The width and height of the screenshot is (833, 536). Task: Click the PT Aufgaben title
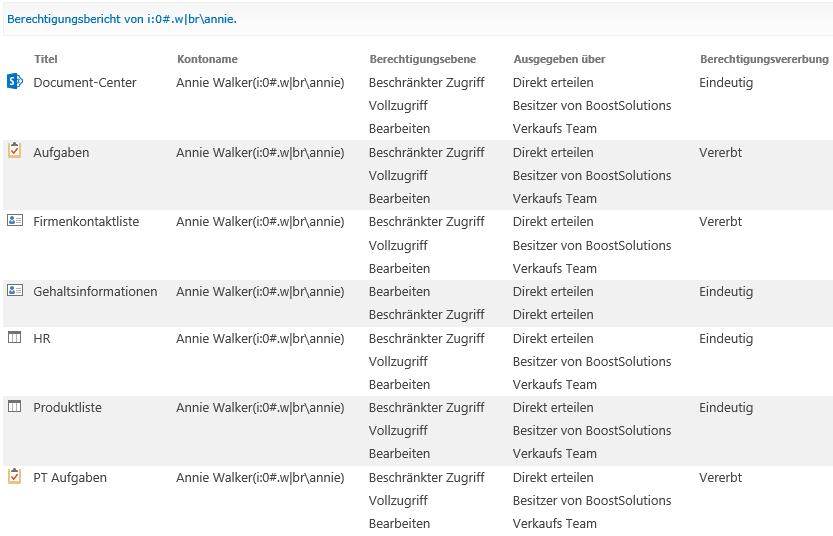pyautogui.click(x=70, y=478)
